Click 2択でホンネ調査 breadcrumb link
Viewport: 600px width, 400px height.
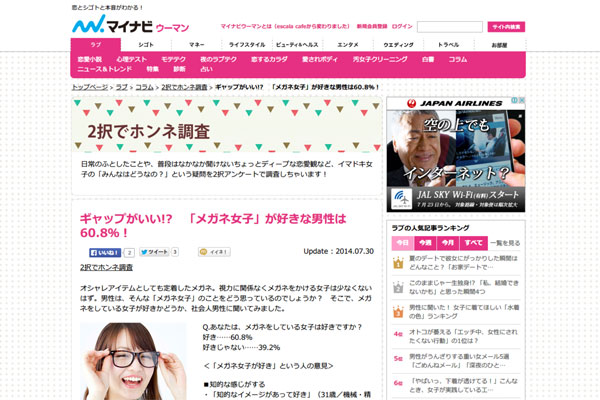(184, 87)
